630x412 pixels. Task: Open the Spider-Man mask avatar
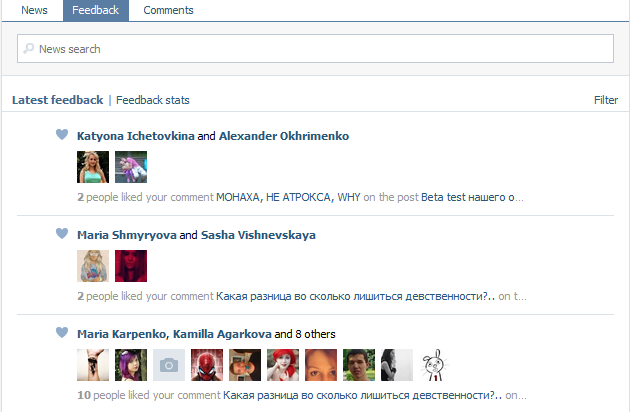tap(207, 365)
